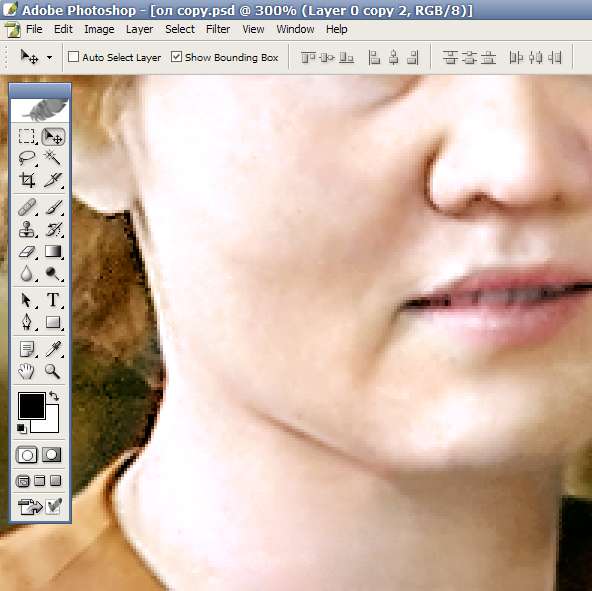Image resolution: width=592 pixels, height=591 pixels.
Task: Select the Type tool
Action: coord(52,300)
